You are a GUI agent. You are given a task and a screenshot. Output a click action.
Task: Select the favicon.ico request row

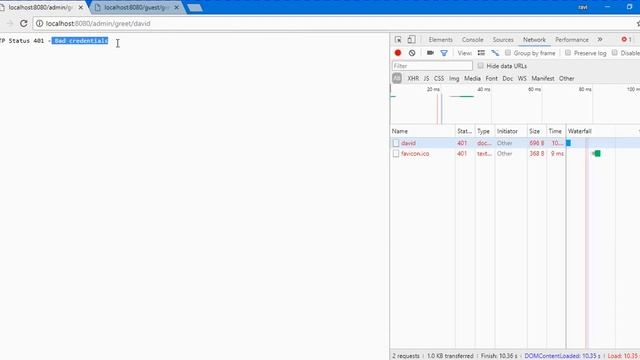(x=515, y=153)
